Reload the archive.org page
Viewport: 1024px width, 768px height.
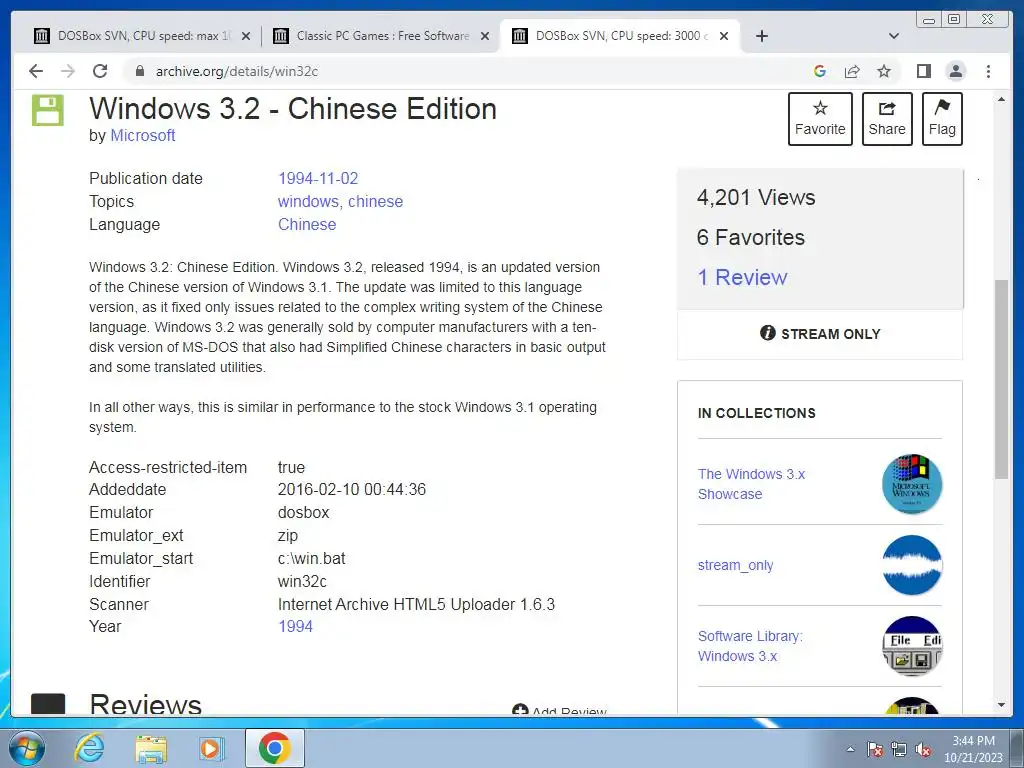pos(100,71)
